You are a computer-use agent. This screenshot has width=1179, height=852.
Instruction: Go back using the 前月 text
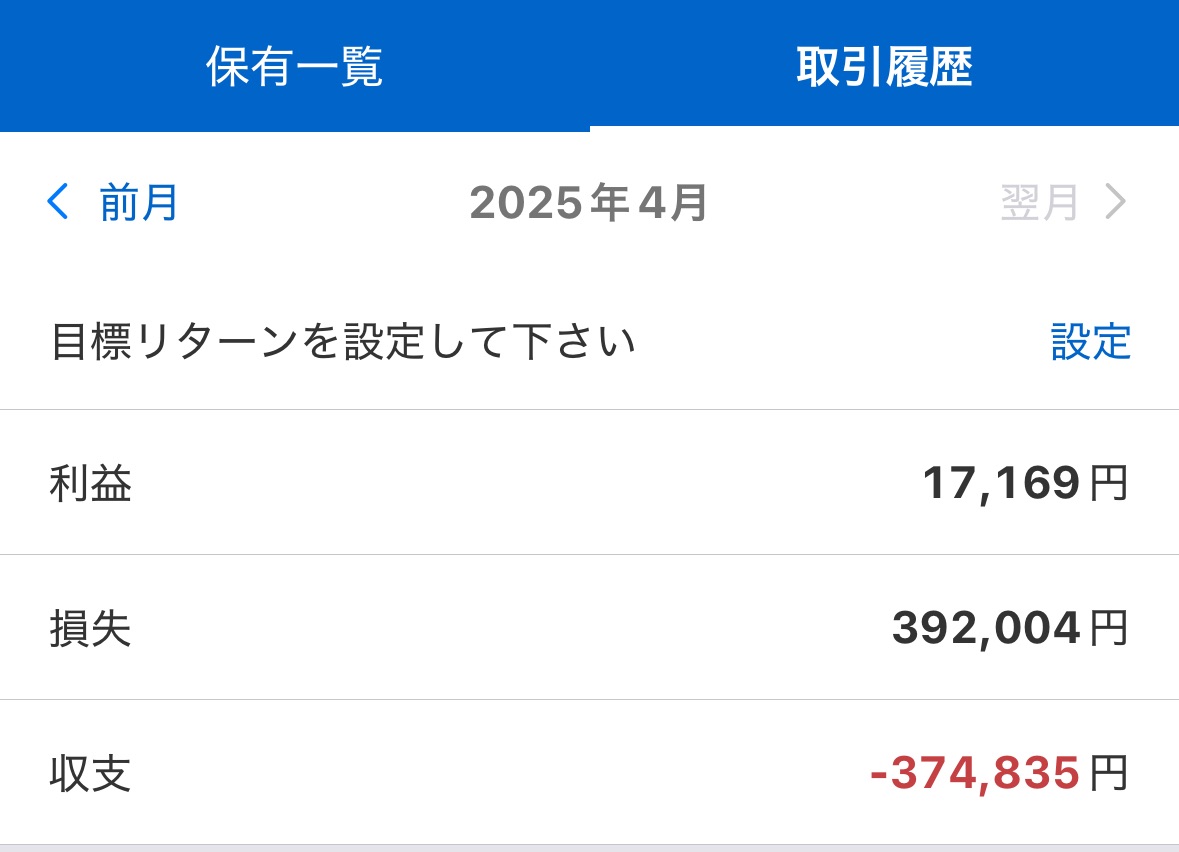tap(139, 203)
